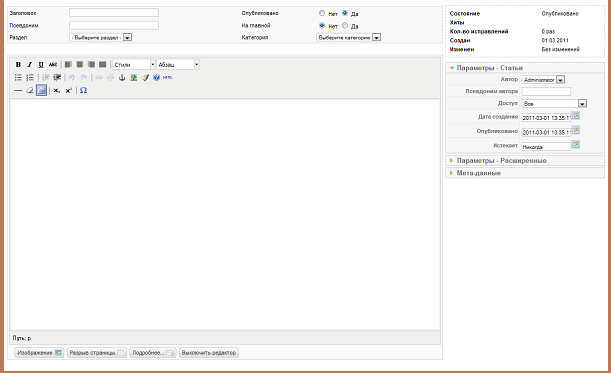Viewport: 611px width, 373px height.
Task: Toggle visual aids/guidelines icon
Action: 41,90
